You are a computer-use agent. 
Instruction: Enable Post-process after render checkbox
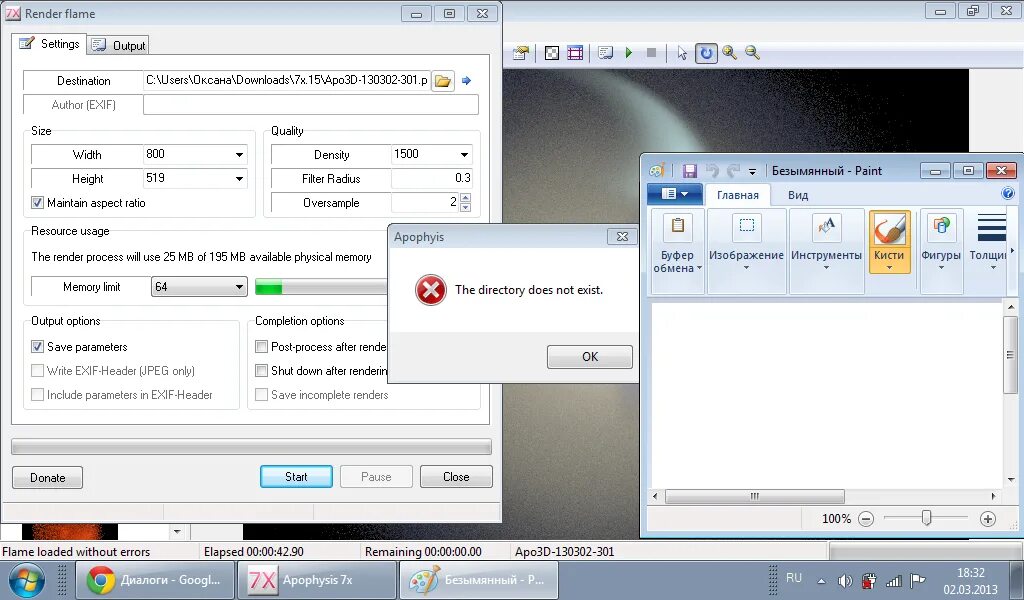[261, 347]
